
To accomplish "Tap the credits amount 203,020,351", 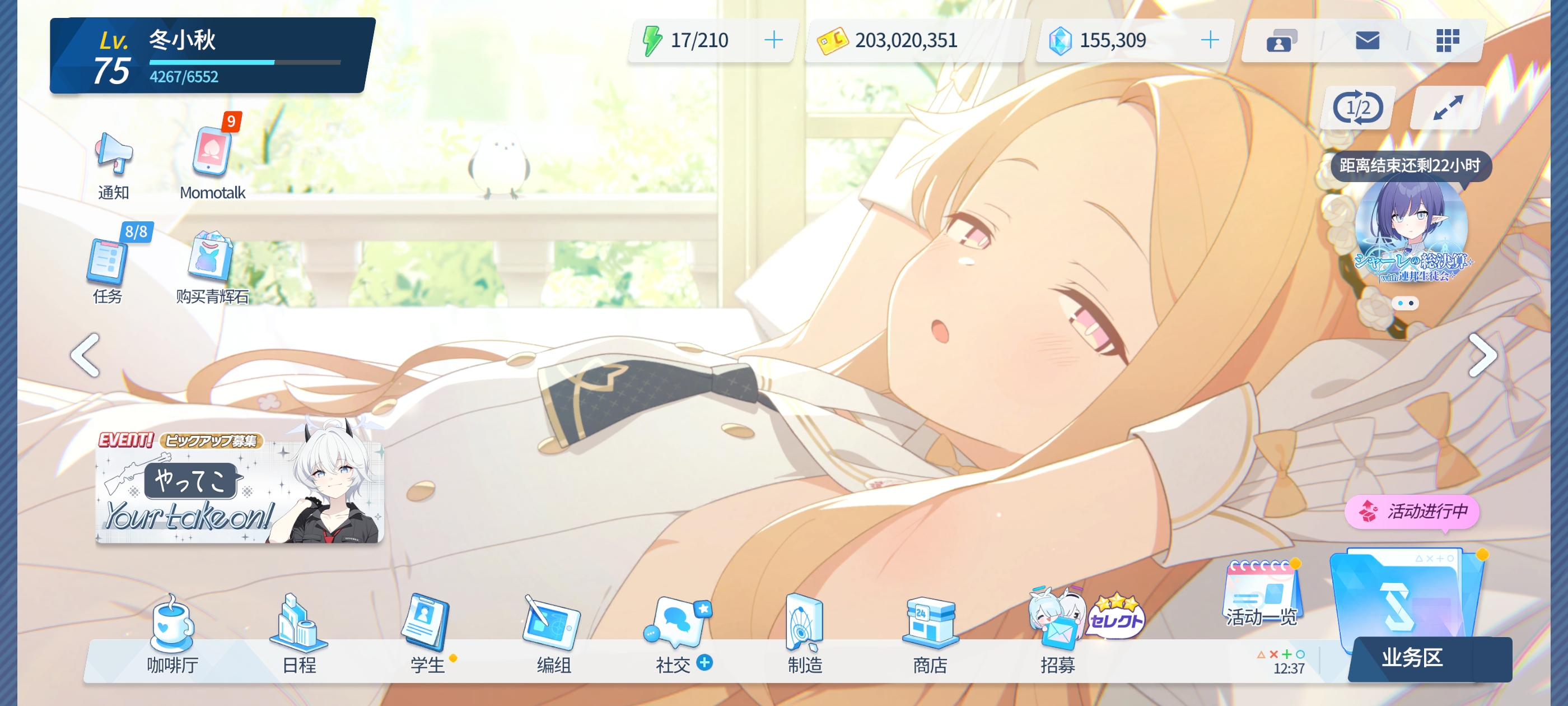I will pos(906,41).
